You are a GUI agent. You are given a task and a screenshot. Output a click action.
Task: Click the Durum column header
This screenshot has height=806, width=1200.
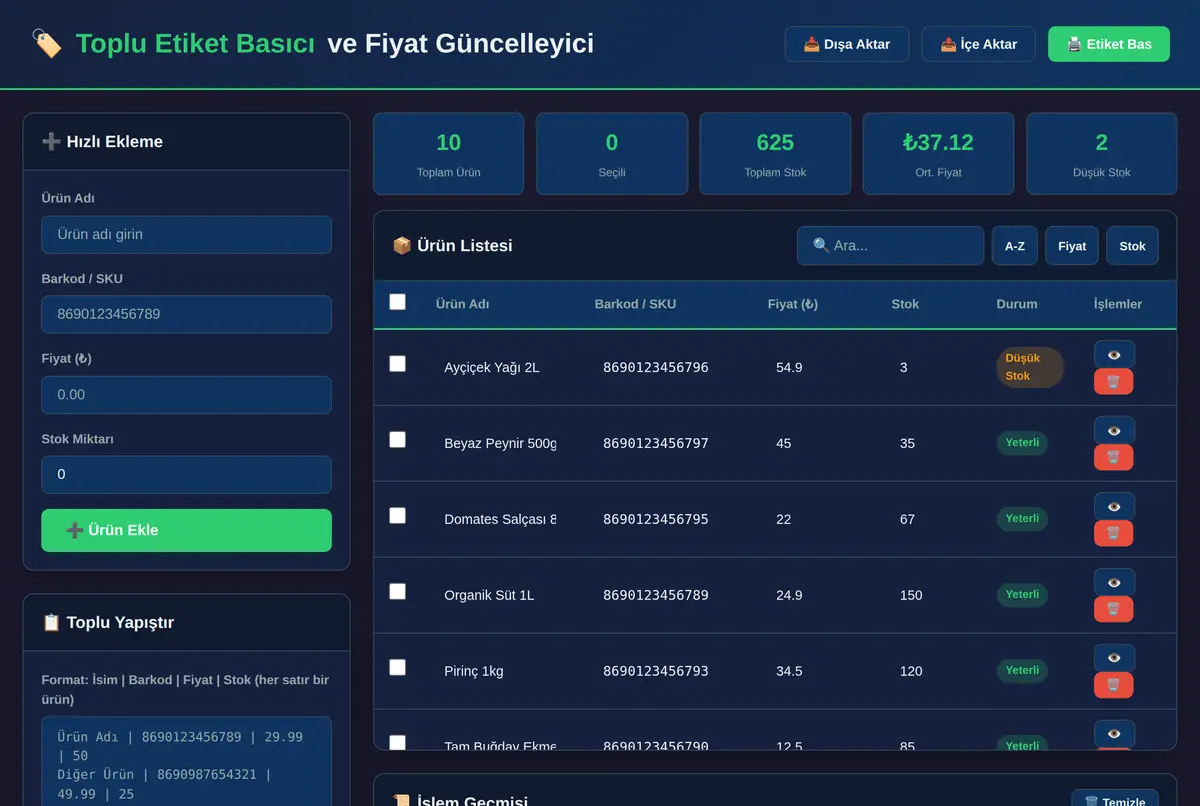point(1017,304)
